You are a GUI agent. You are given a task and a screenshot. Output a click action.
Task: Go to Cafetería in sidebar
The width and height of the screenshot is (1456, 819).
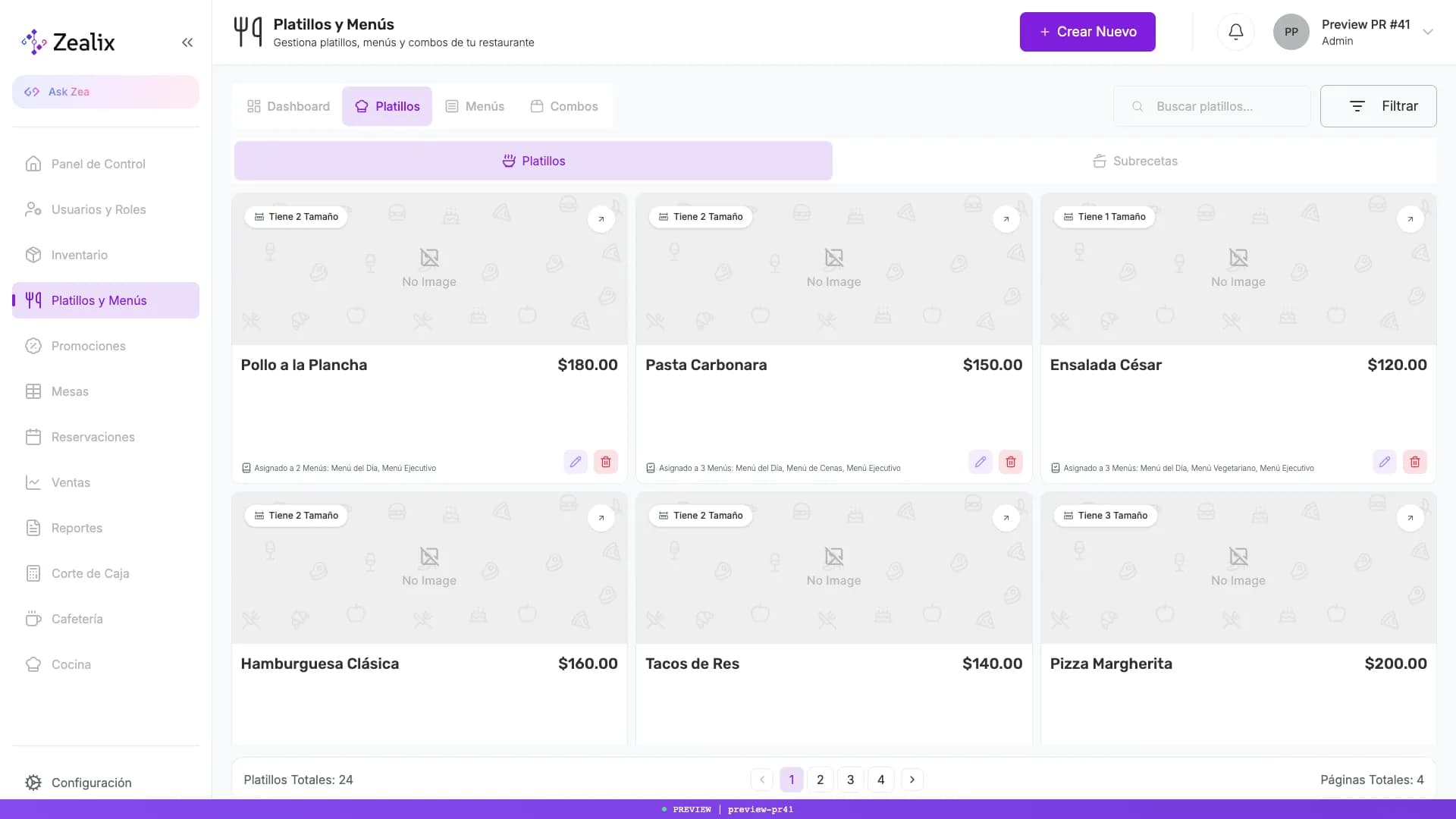coord(105,619)
